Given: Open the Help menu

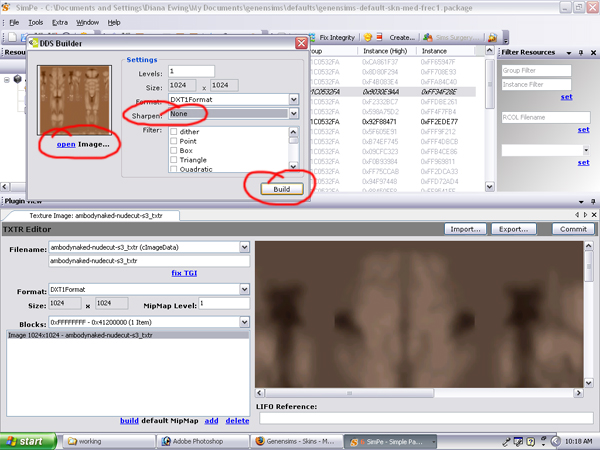Looking at the screenshot, I should tap(114, 23).
